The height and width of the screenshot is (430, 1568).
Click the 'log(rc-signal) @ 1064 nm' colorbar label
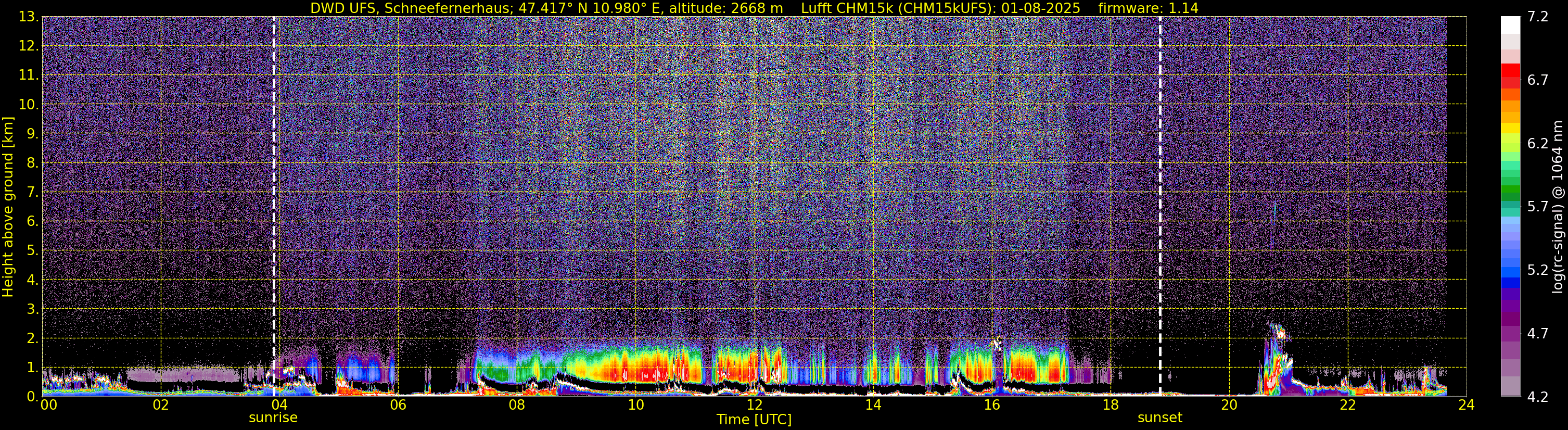coord(1558,207)
